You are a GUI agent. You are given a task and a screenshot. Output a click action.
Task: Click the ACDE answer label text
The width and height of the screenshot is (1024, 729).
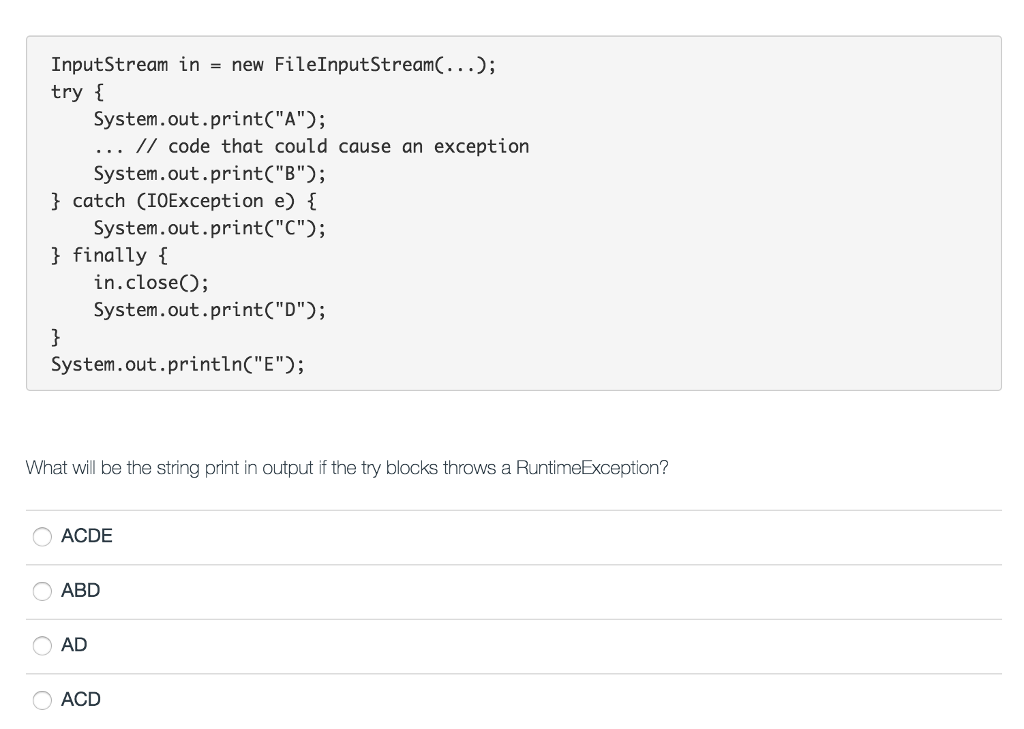coord(86,536)
